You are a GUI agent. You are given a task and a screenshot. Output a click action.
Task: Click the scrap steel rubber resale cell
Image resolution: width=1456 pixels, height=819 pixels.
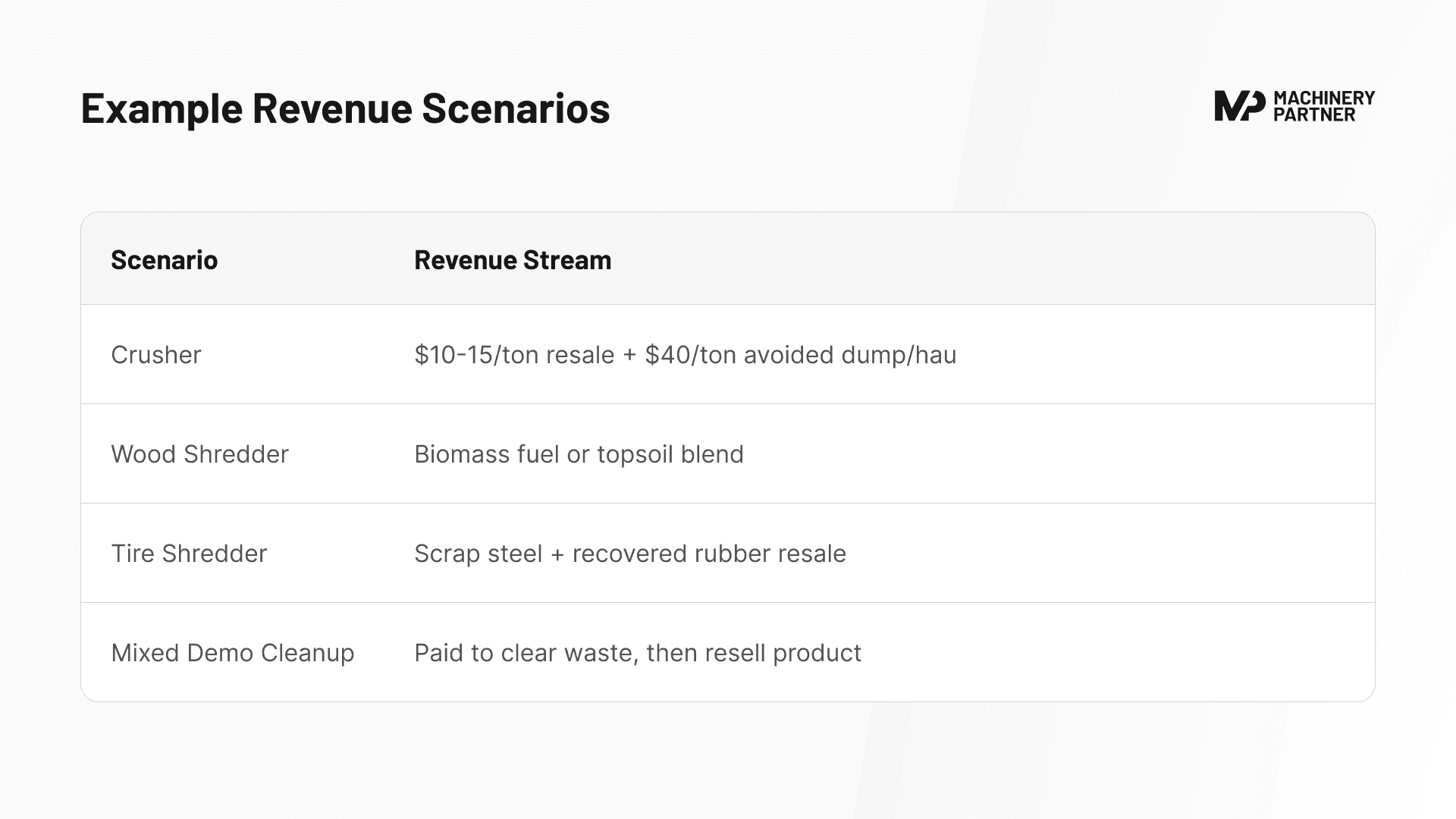point(629,553)
